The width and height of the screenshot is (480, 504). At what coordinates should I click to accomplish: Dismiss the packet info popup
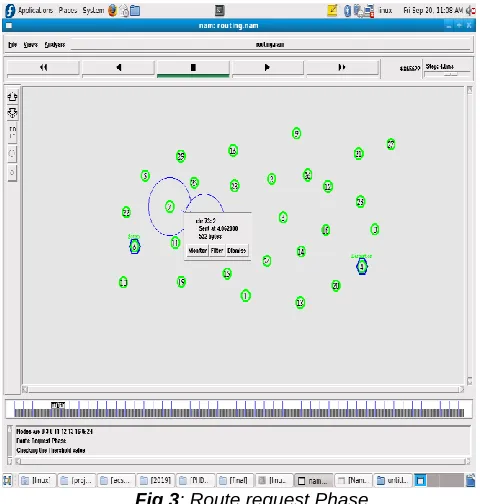tap(237, 250)
